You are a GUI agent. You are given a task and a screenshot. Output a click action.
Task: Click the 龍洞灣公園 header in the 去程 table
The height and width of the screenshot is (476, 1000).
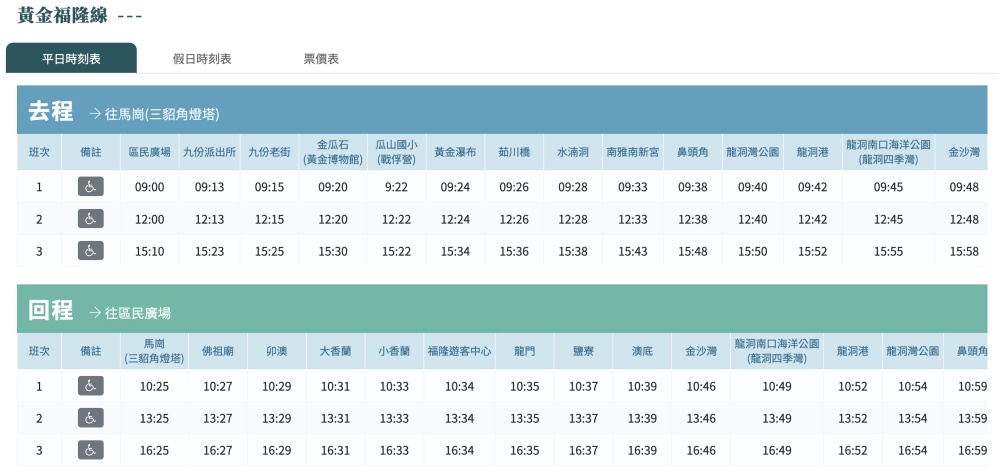[x=753, y=152]
